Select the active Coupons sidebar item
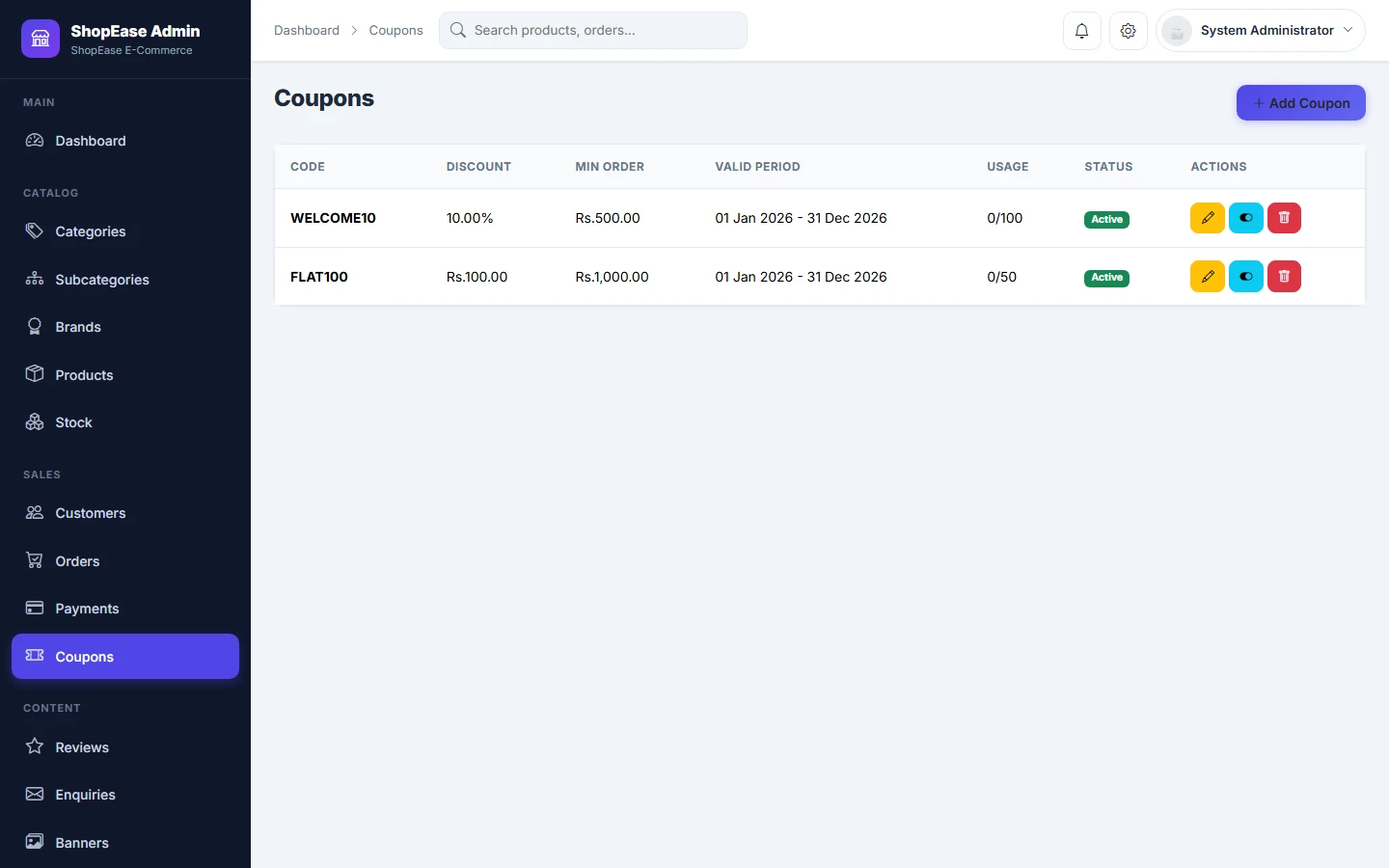1389x868 pixels. point(125,657)
